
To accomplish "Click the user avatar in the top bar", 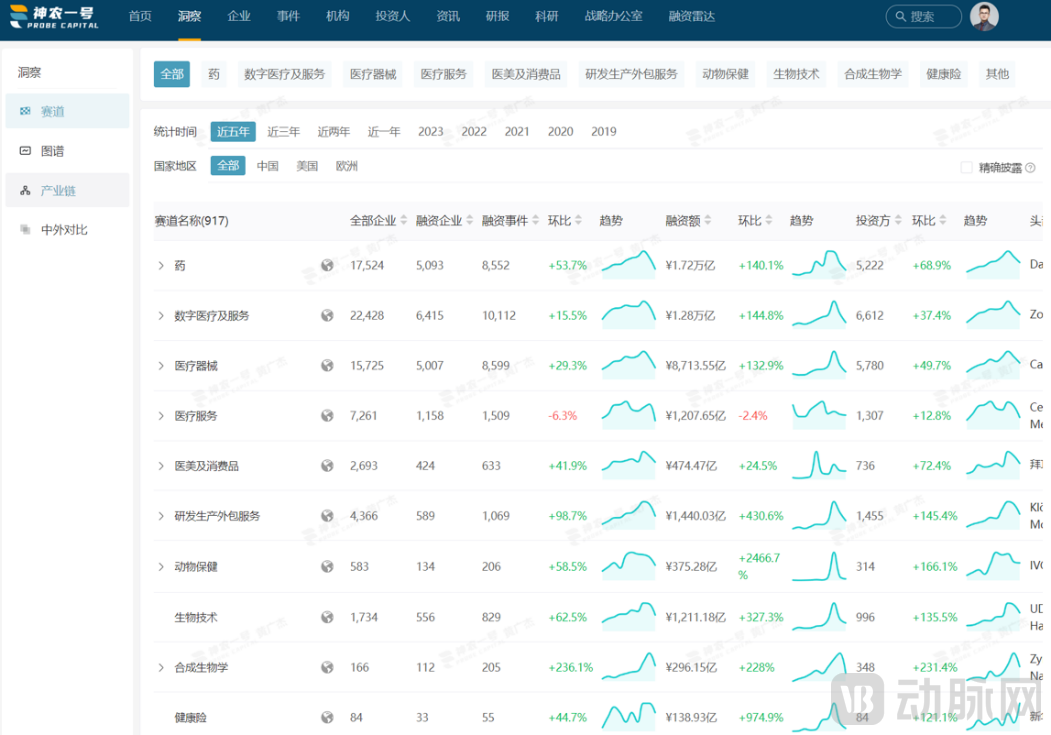I will pyautogui.click(x=984, y=16).
